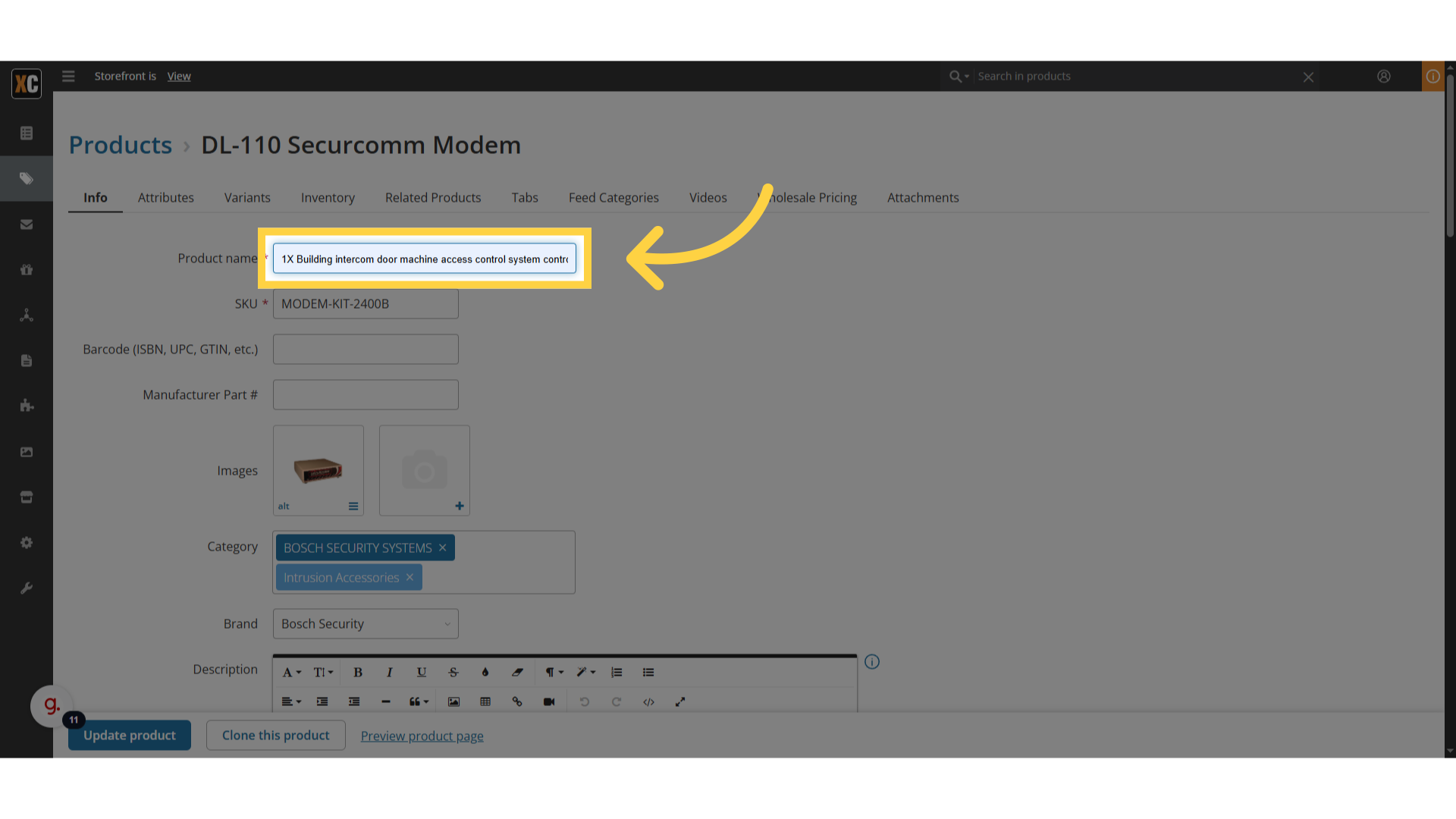Insert link into description
Viewport: 1456px width, 819px height.
pos(517,702)
